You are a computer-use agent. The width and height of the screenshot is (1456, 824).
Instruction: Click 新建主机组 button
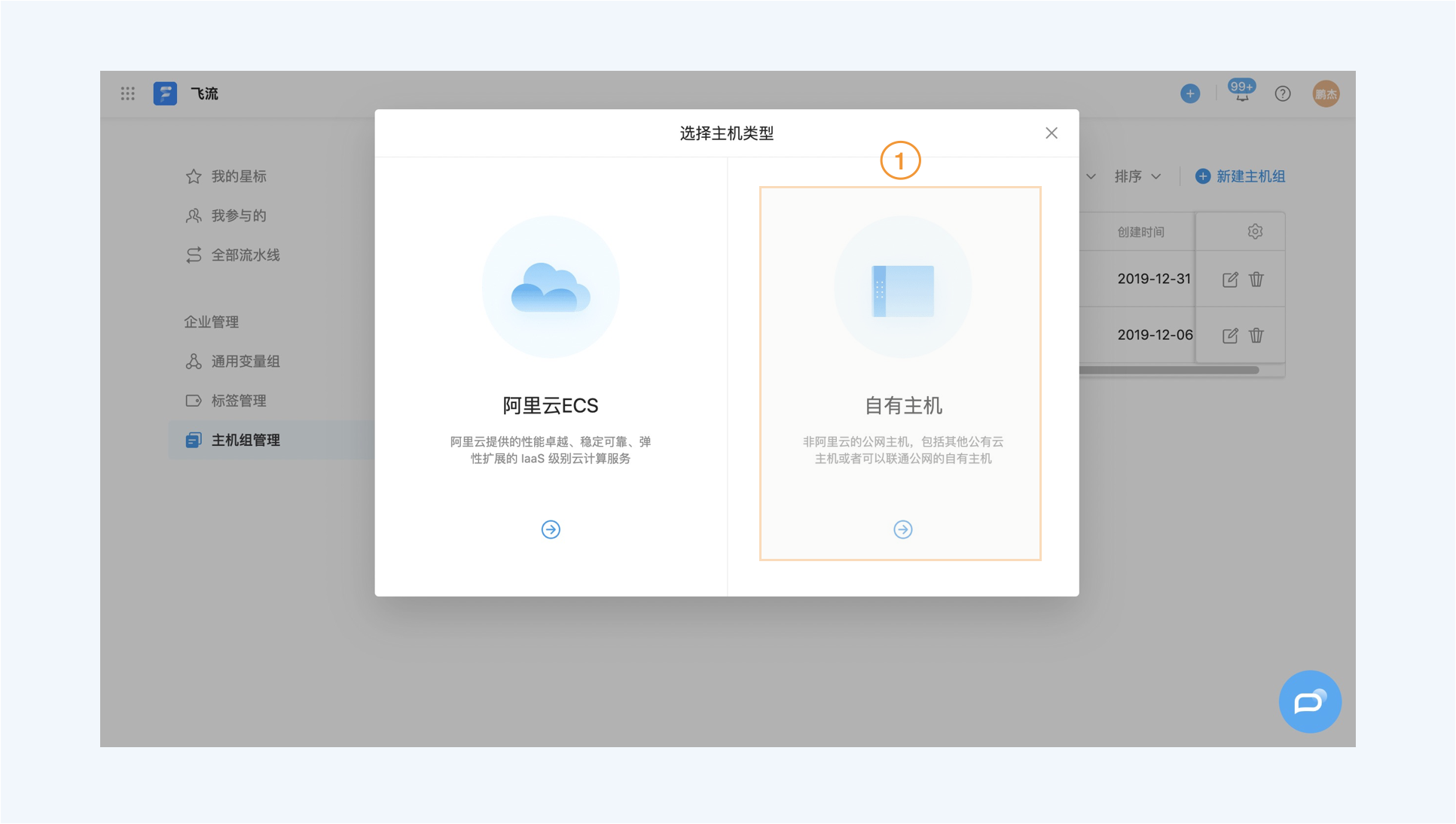coord(1240,176)
